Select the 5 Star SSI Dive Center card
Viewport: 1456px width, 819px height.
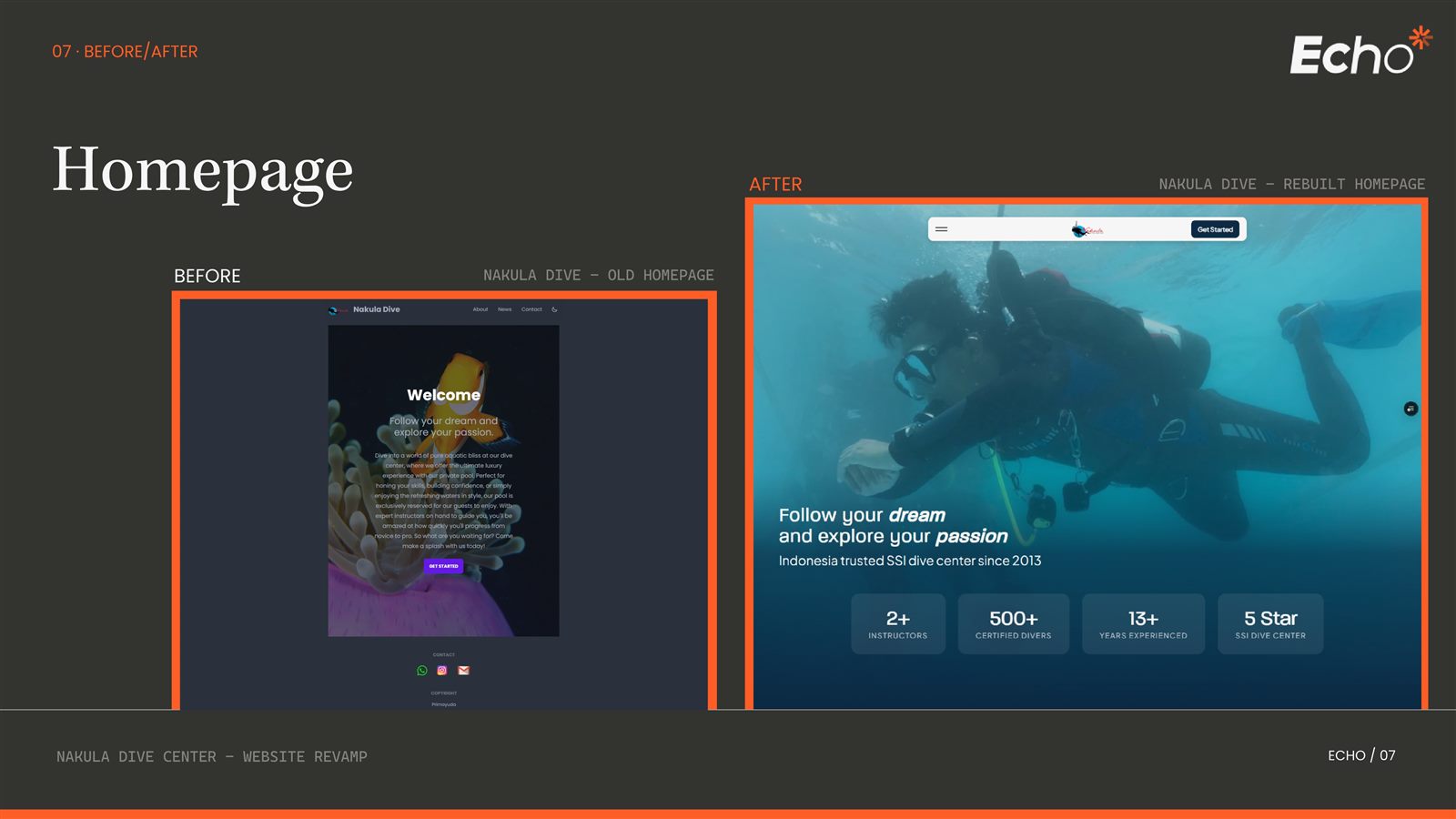point(1270,624)
